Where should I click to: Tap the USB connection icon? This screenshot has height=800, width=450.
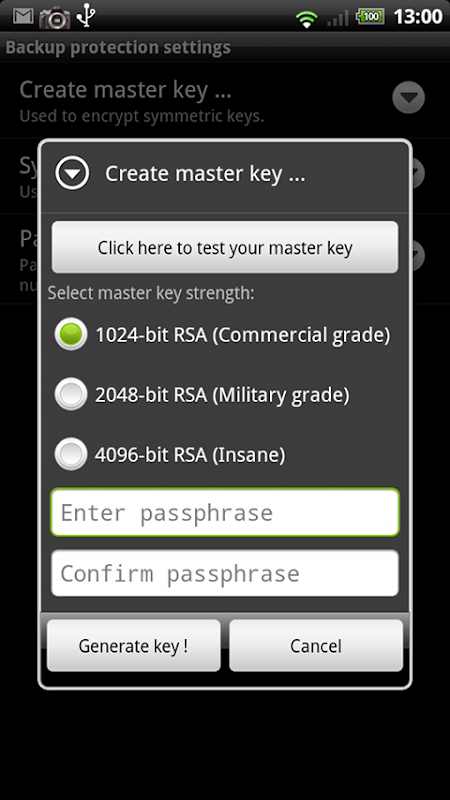(x=86, y=16)
